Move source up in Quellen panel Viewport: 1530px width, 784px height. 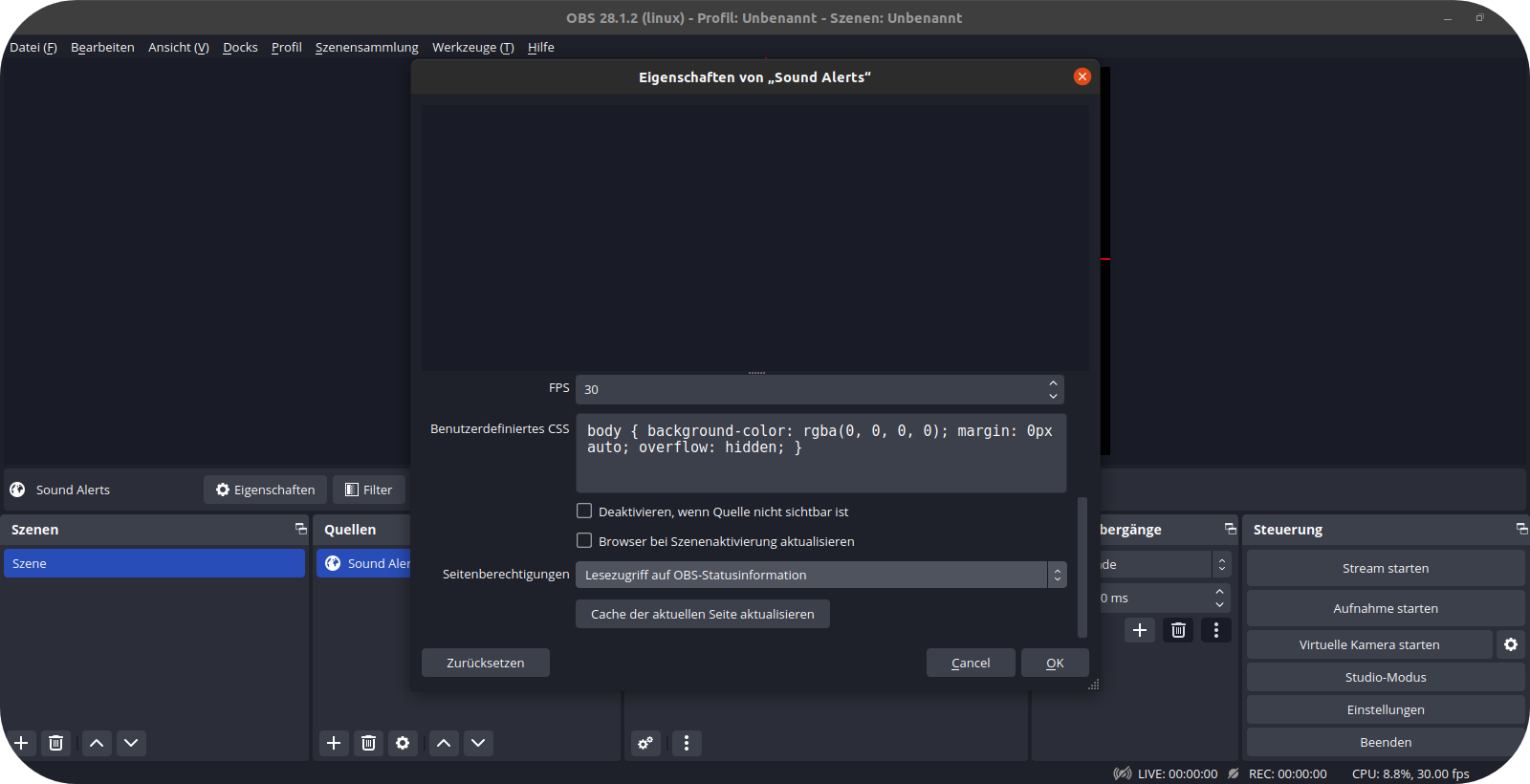(x=444, y=743)
